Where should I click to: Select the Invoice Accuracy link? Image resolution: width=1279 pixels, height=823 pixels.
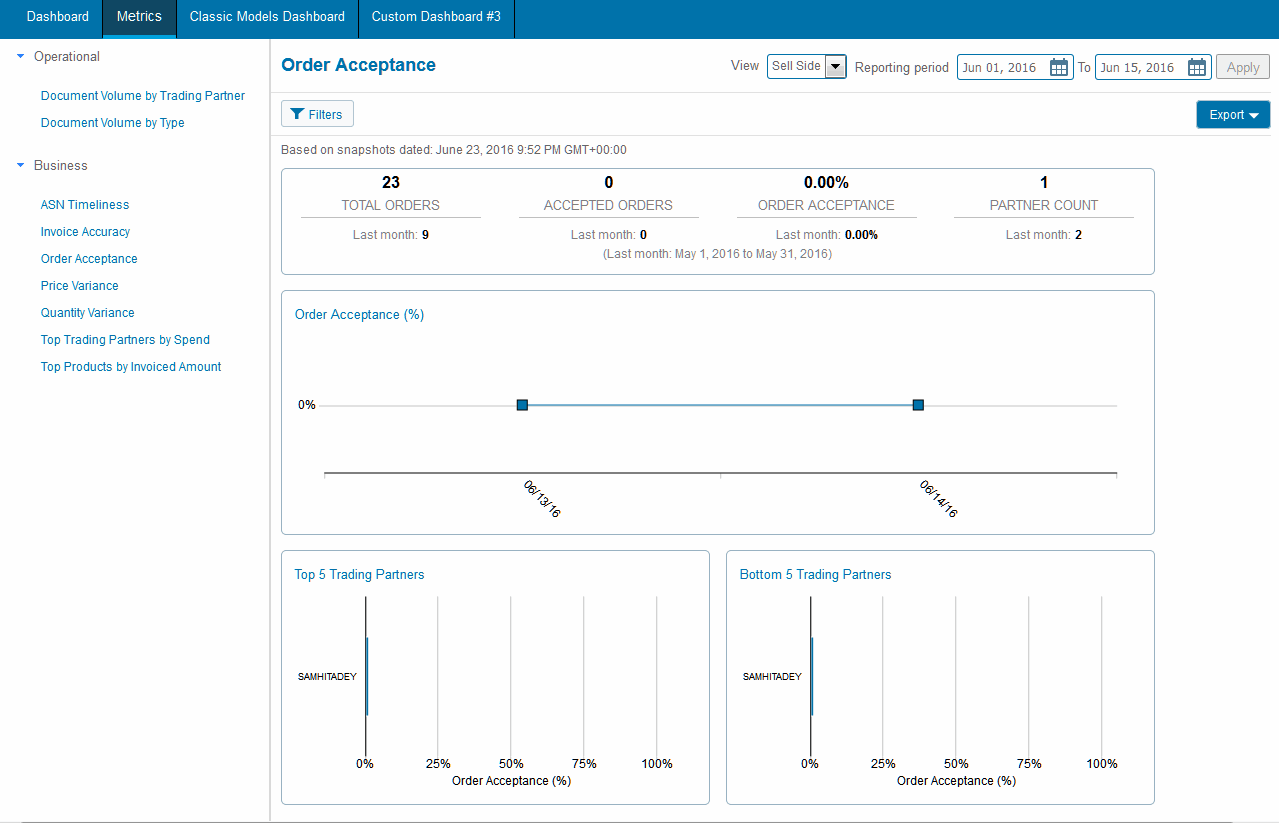pos(85,232)
